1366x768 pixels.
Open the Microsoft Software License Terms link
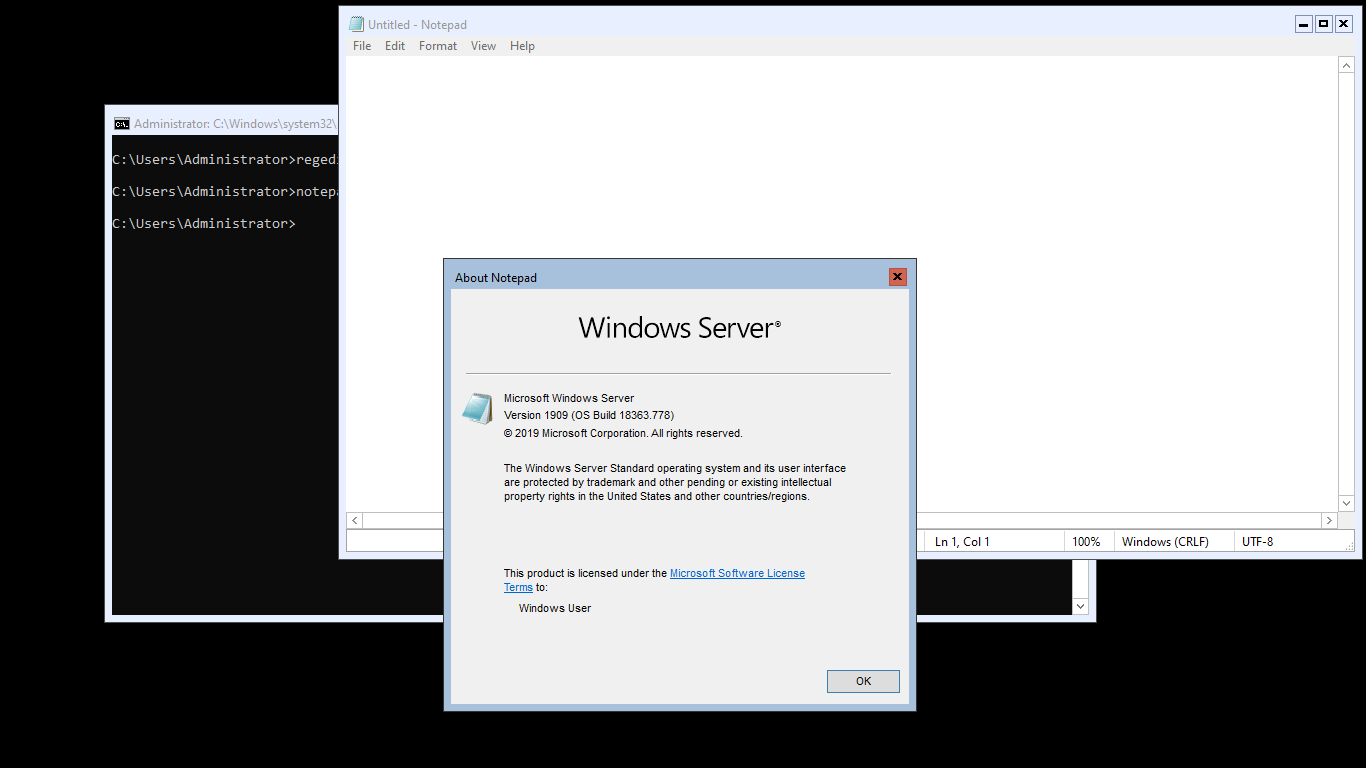point(737,573)
